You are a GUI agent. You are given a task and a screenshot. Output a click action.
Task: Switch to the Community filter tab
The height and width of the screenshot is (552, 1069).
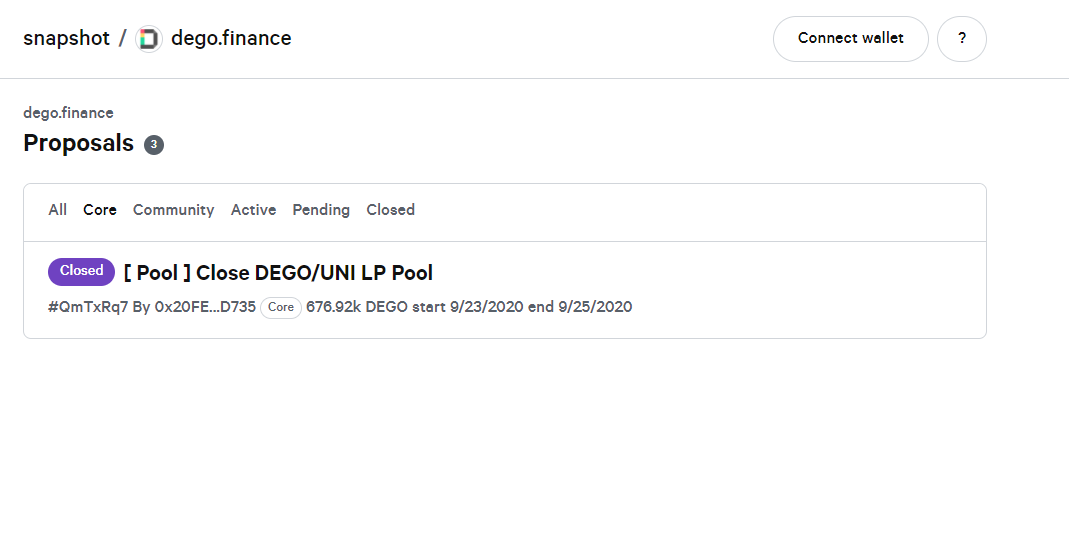[x=173, y=210]
